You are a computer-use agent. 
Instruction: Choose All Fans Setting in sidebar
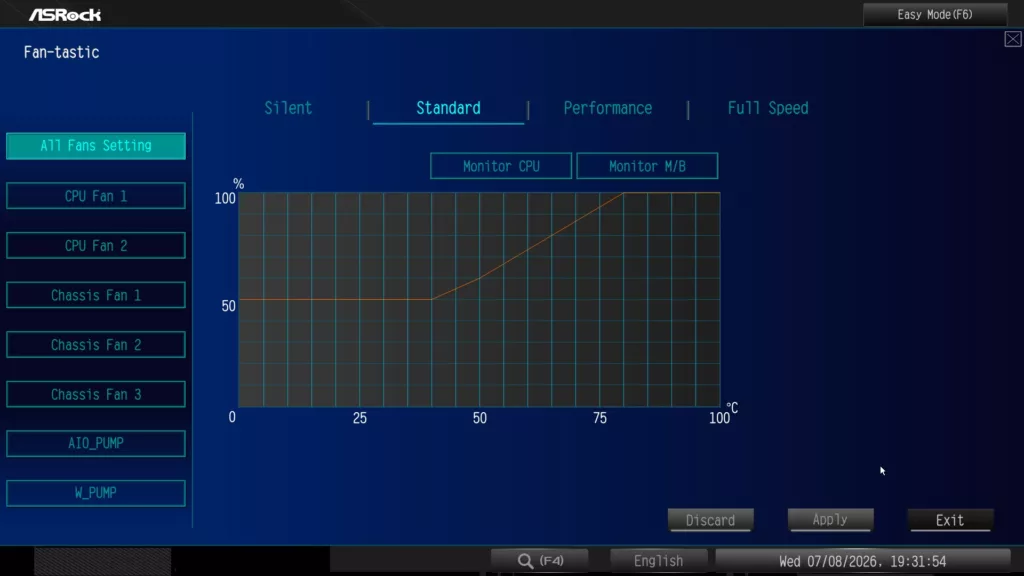click(96, 146)
